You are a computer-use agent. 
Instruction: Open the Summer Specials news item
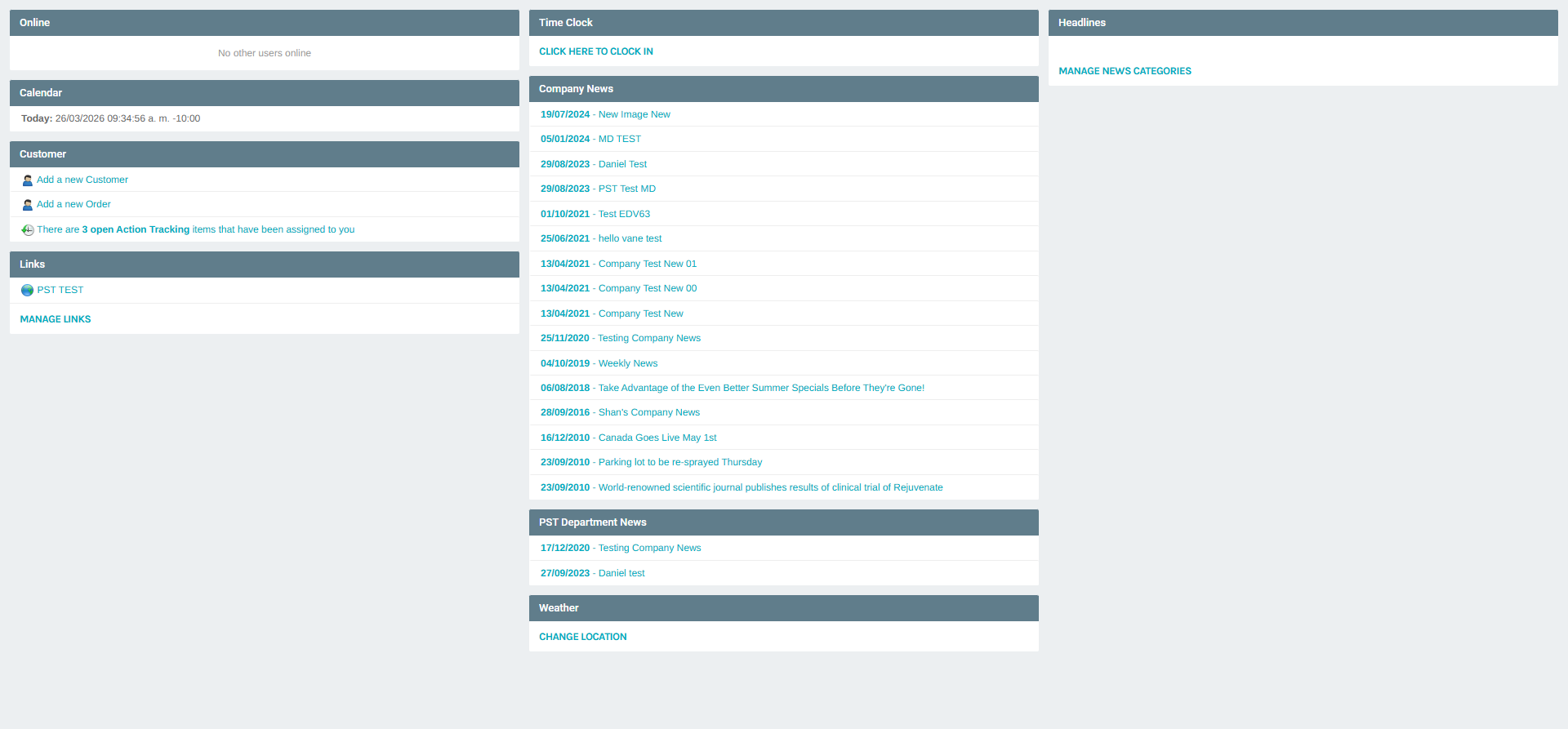(x=733, y=388)
